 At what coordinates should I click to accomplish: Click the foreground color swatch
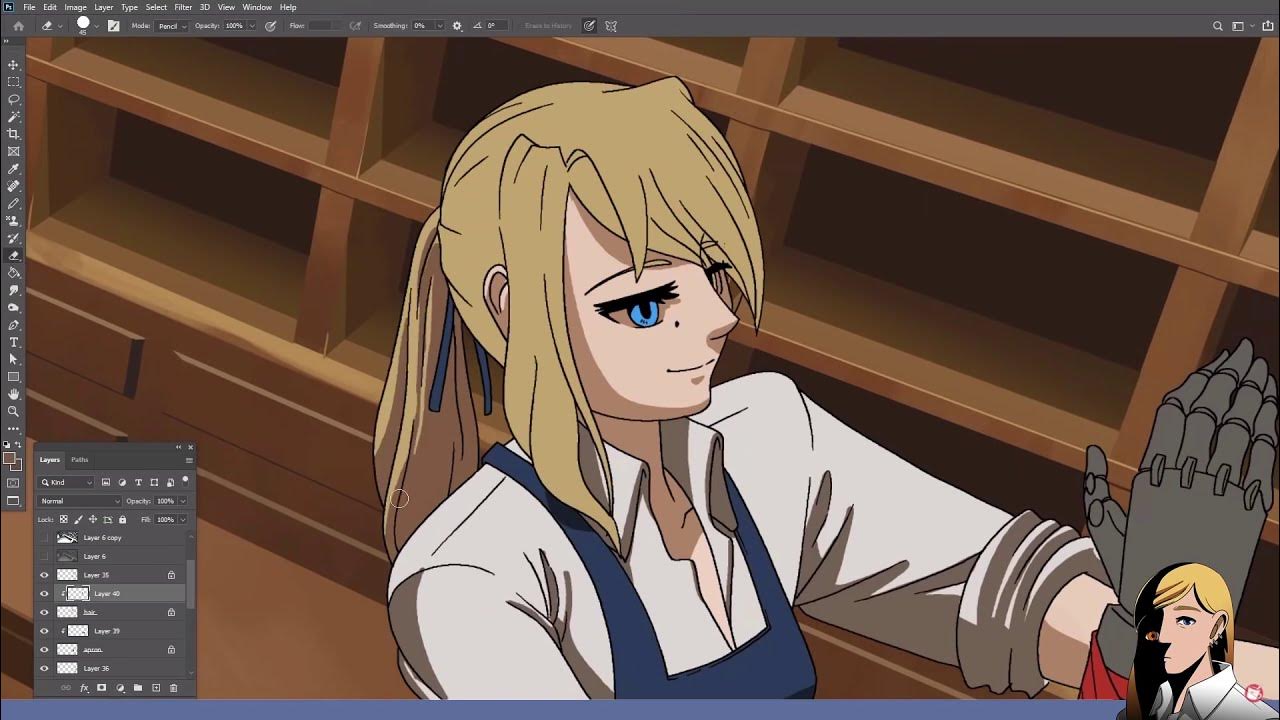(x=10, y=460)
